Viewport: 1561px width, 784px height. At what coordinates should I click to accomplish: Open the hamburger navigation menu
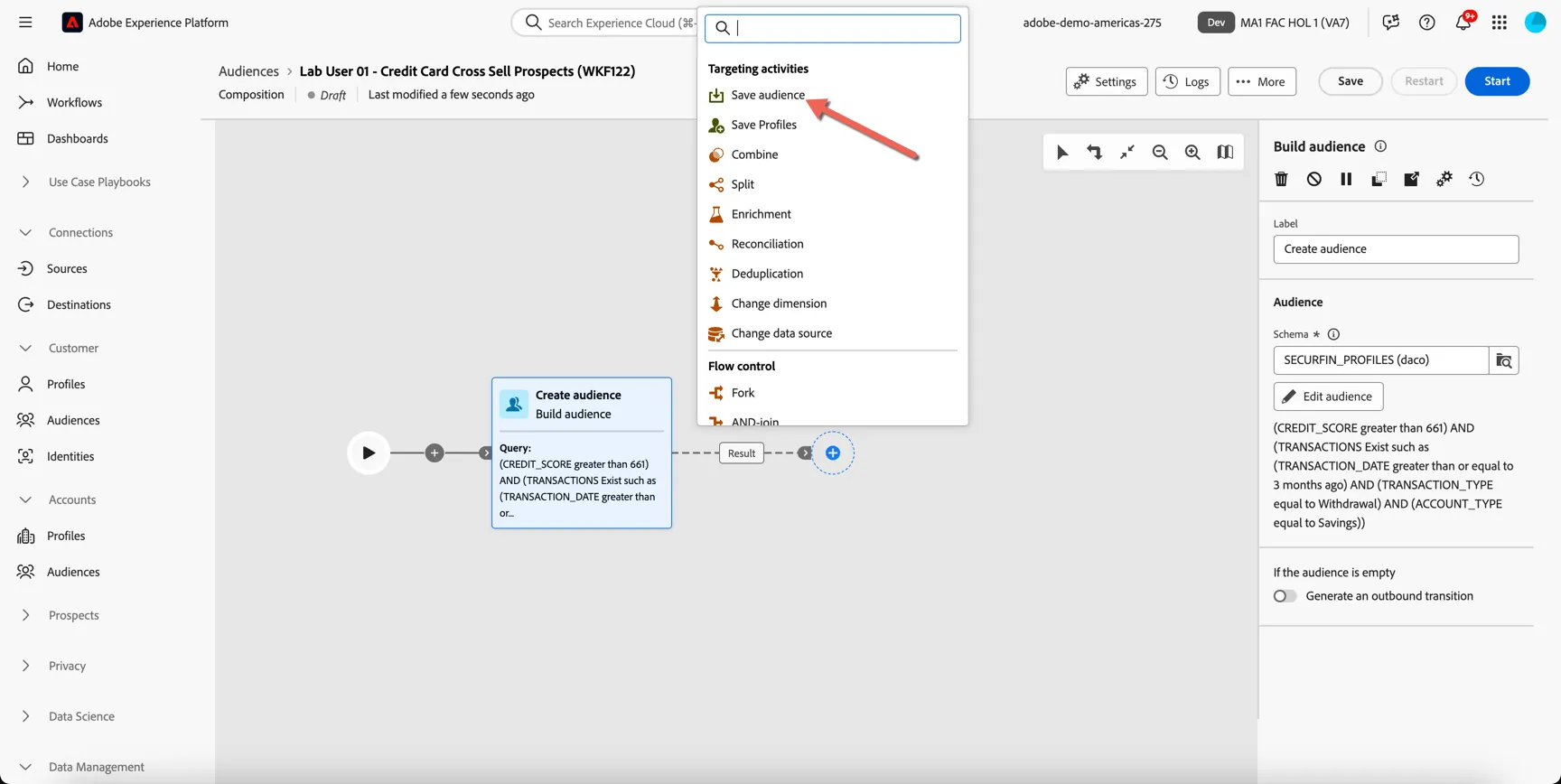pyautogui.click(x=25, y=23)
